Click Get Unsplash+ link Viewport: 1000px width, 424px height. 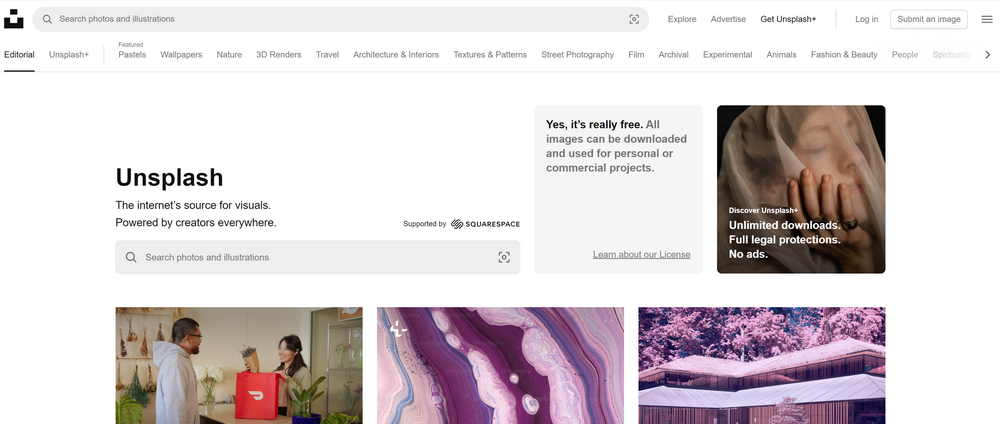coord(788,19)
